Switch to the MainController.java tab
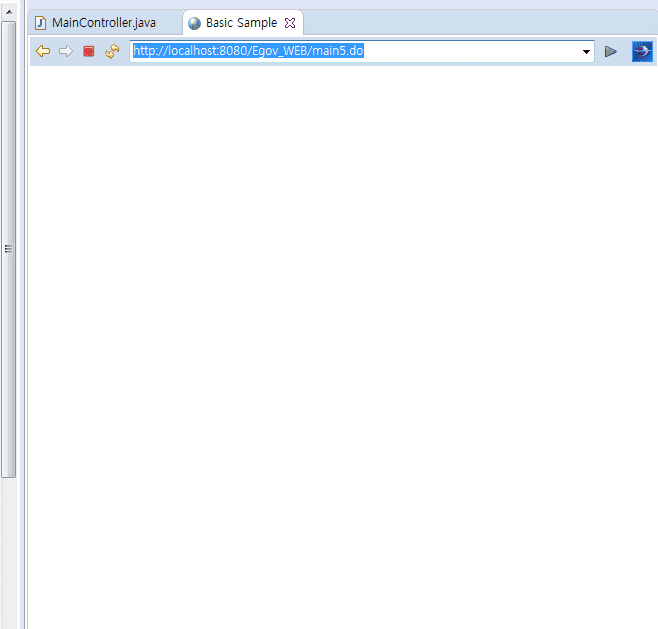The height and width of the screenshot is (629, 658). point(104,23)
